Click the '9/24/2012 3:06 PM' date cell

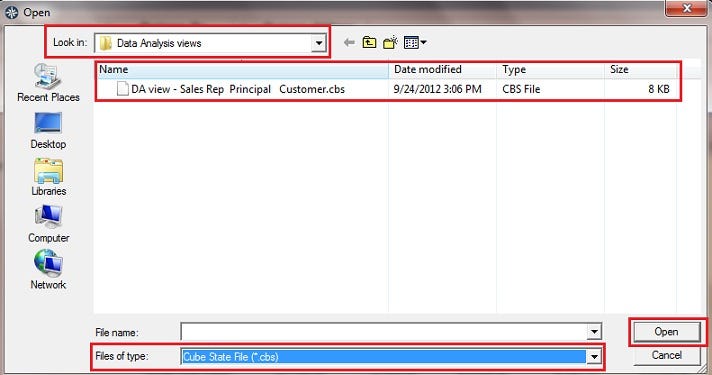437,89
